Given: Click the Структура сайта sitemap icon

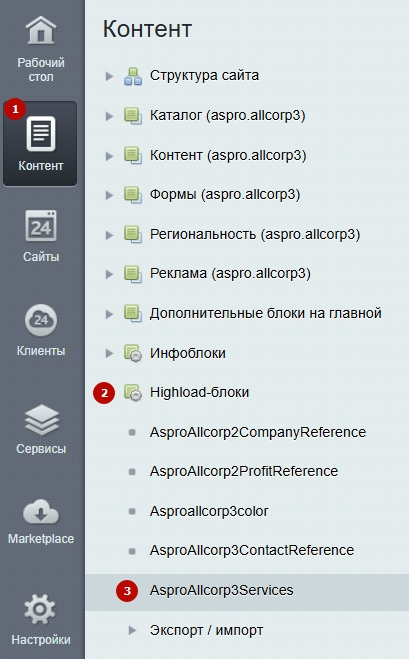Looking at the screenshot, I should tap(133, 76).
